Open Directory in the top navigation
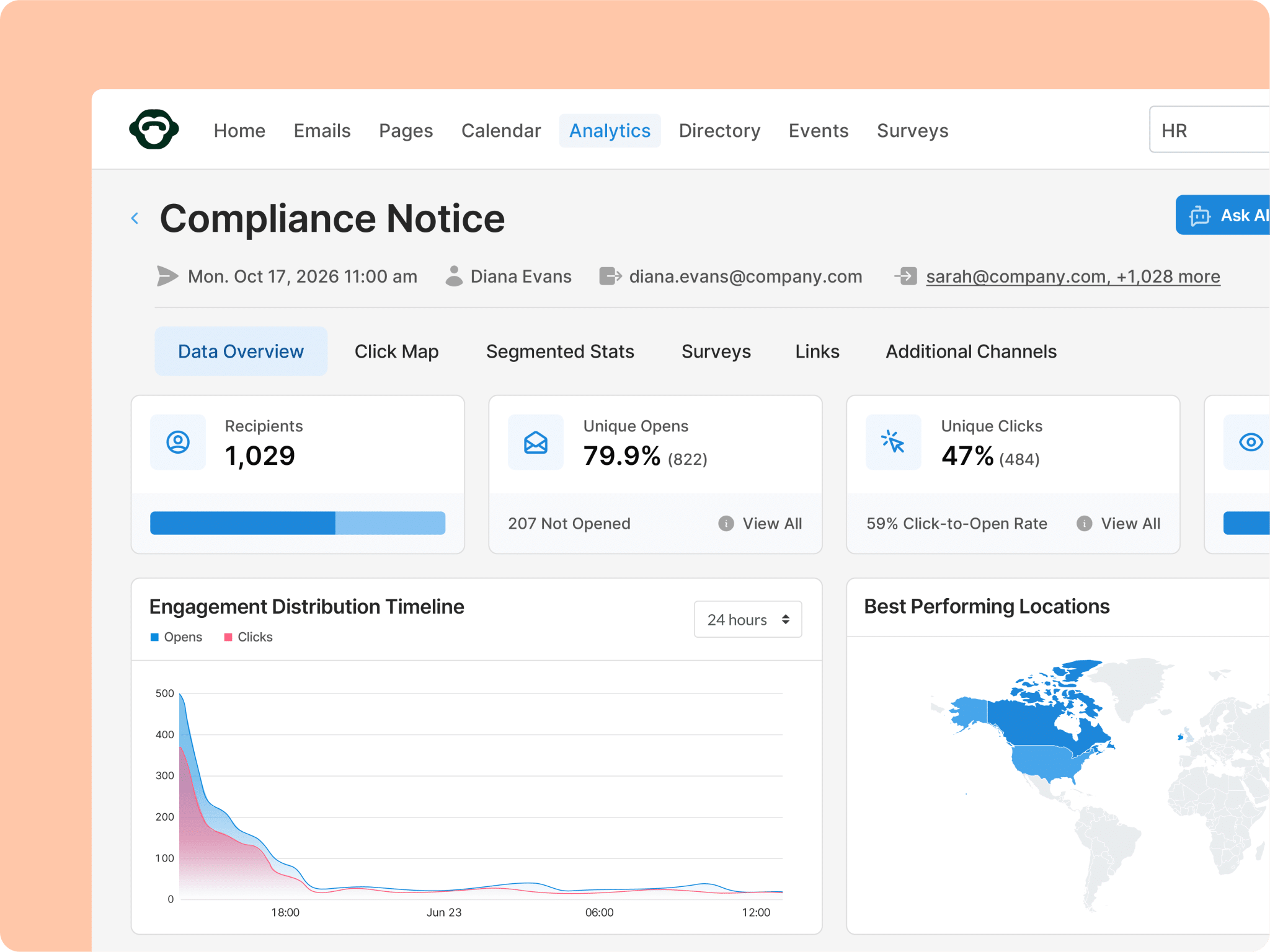1270x952 pixels. (719, 131)
